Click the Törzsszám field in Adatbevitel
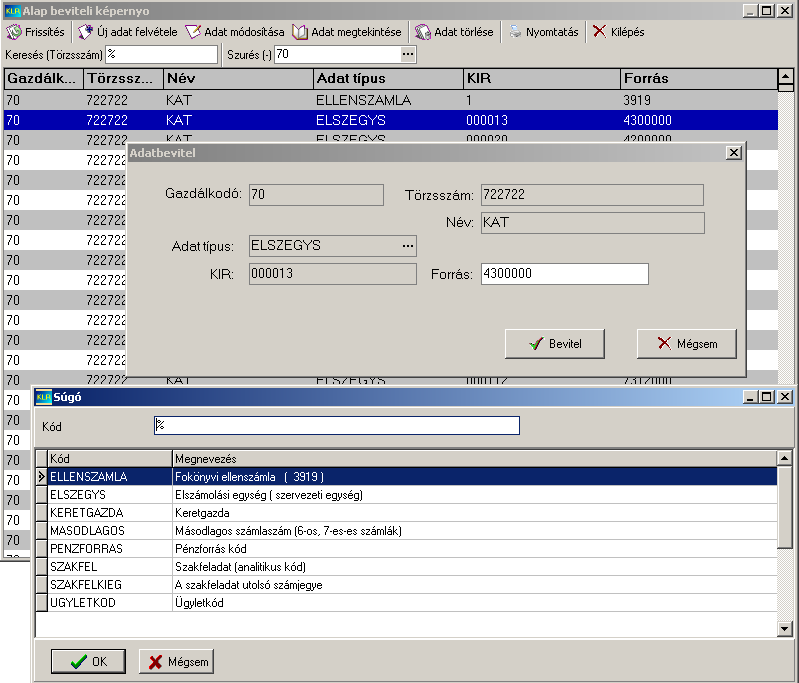The image size is (799, 683). pos(592,195)
